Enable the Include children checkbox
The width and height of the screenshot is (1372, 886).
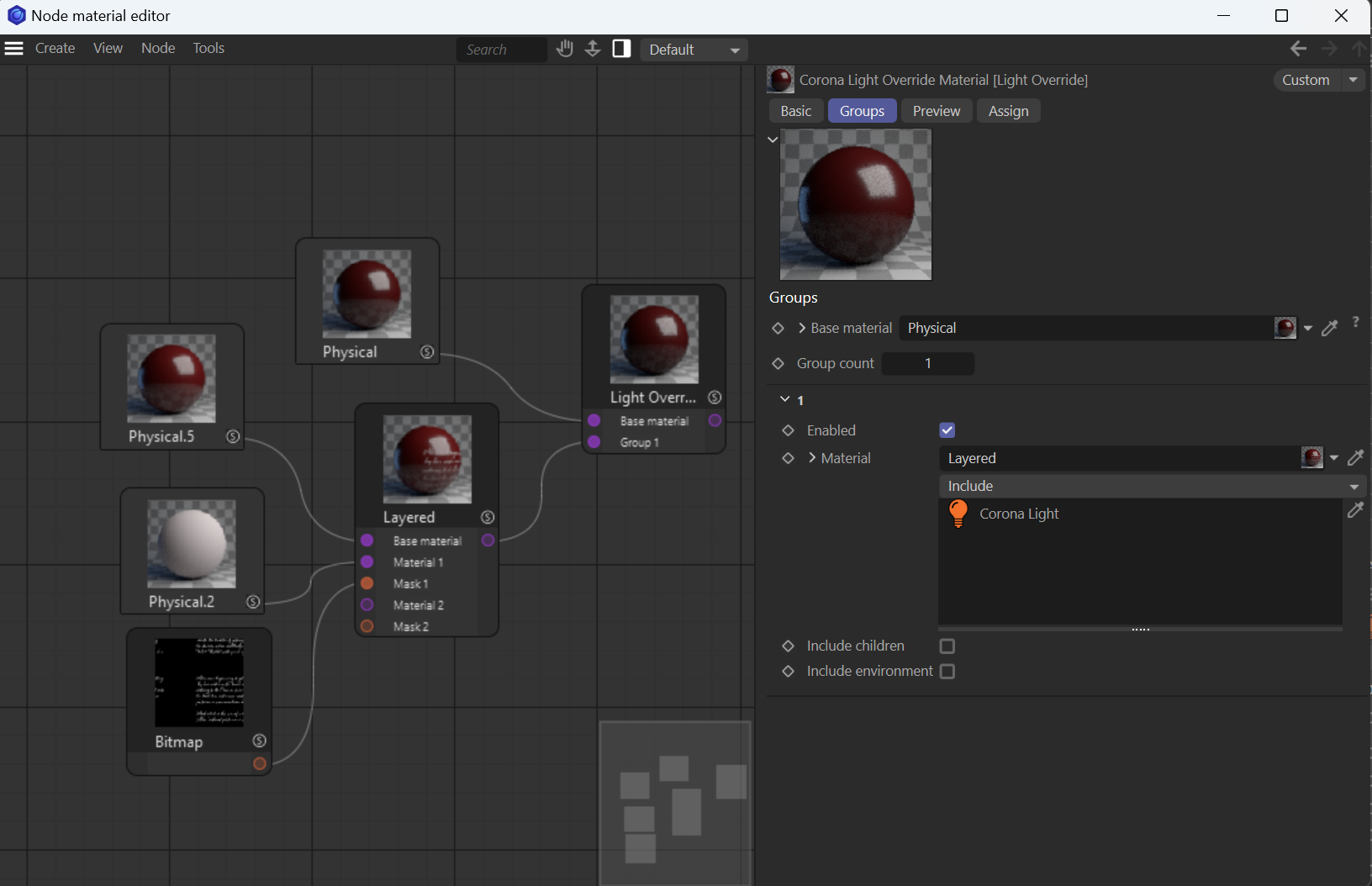(947, 646)
